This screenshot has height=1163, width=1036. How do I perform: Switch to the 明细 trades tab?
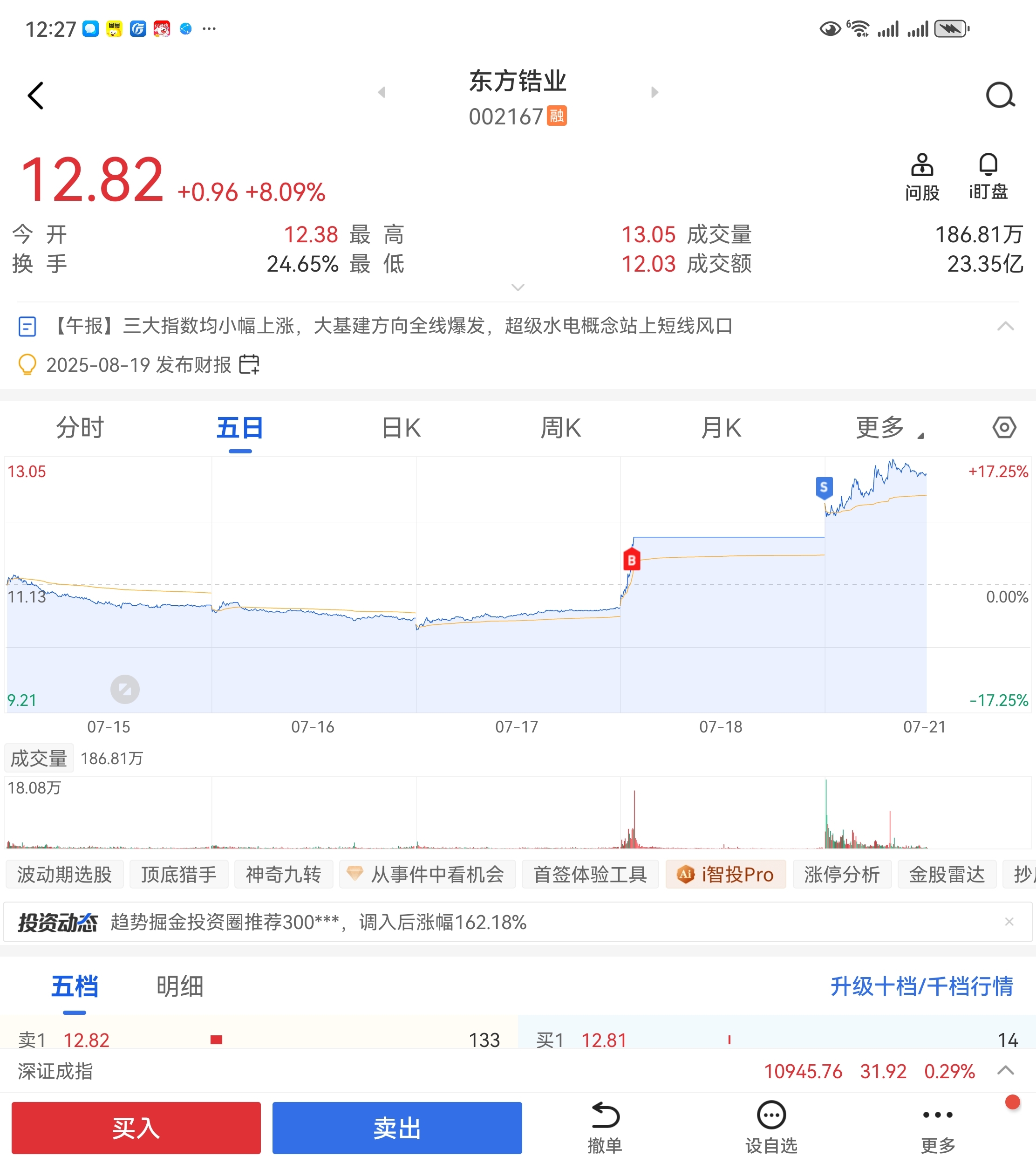[x=180, y=986]
